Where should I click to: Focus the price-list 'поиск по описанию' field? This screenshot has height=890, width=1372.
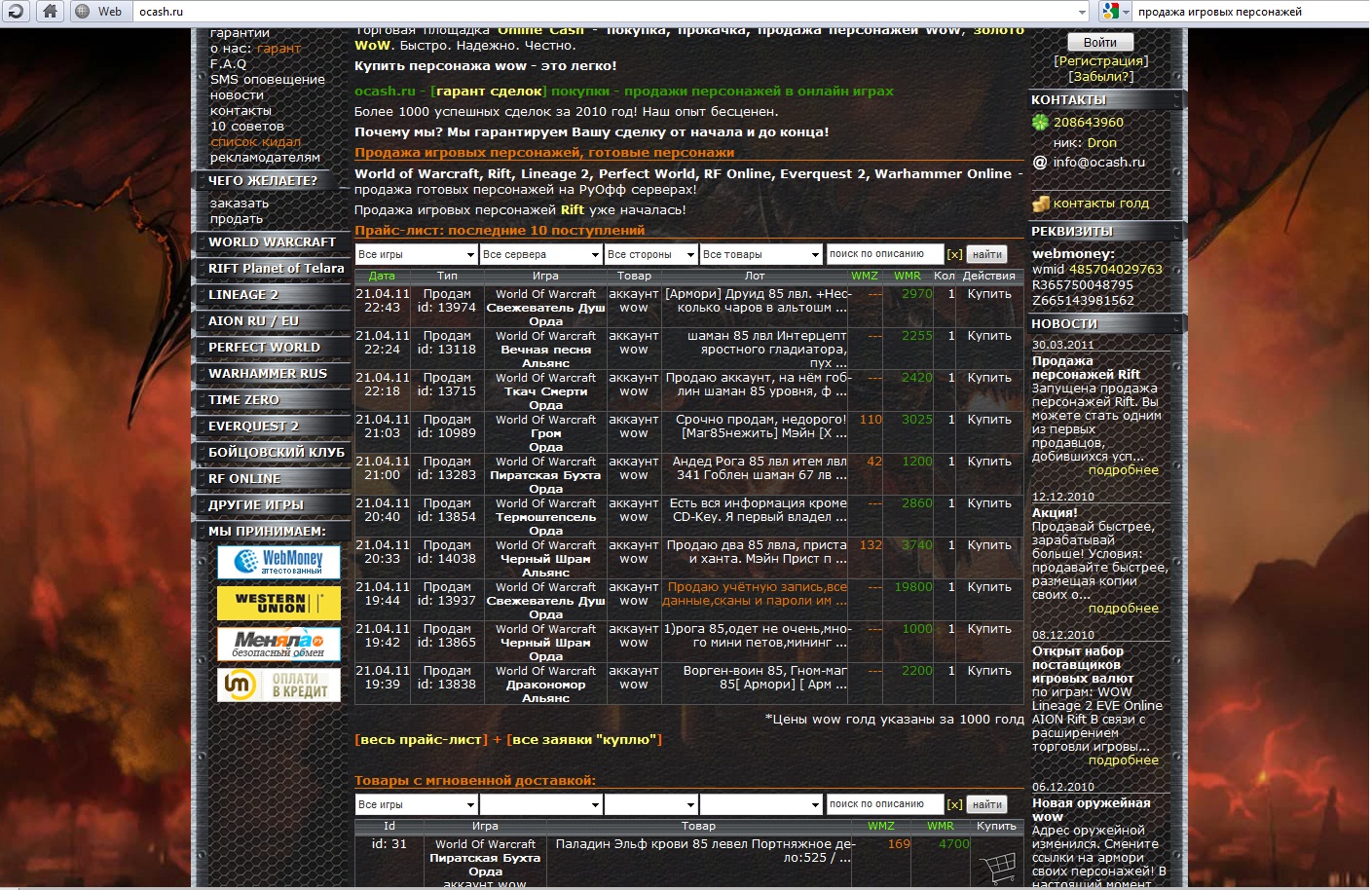884,254
